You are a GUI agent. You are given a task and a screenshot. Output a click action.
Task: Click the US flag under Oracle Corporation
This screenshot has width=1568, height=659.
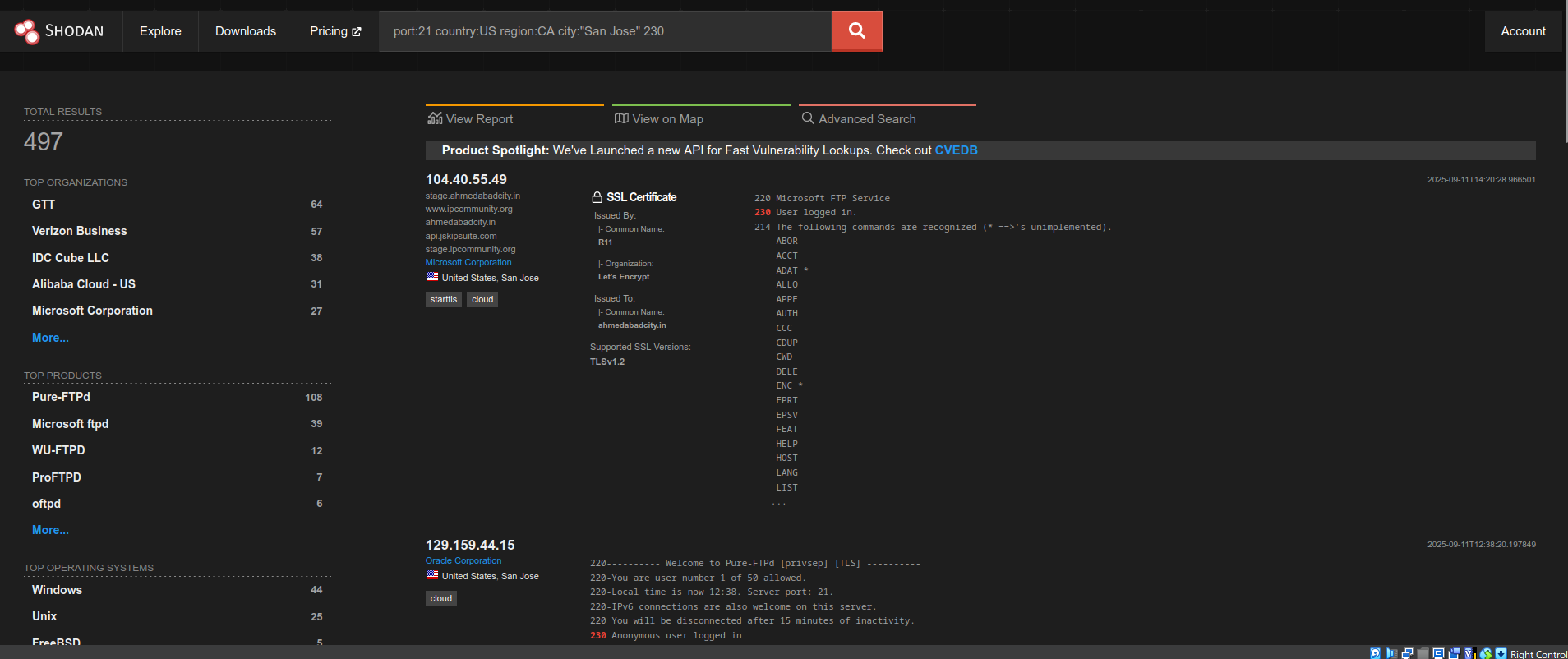[x=431, y=575]
